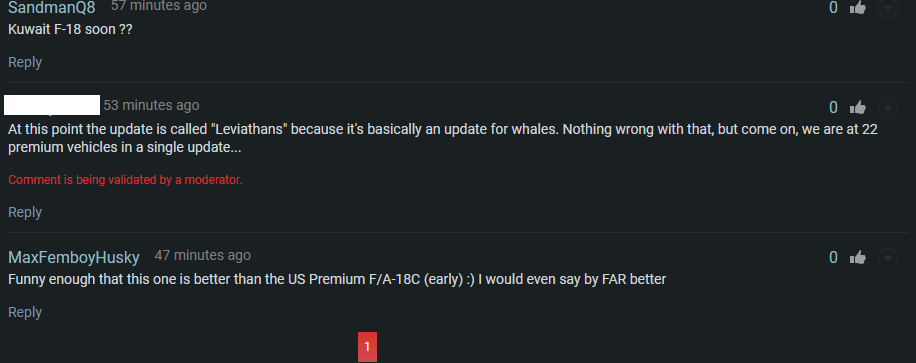Click the "Kuwait F-18 soon ??" comment text

tap(70, 29)
